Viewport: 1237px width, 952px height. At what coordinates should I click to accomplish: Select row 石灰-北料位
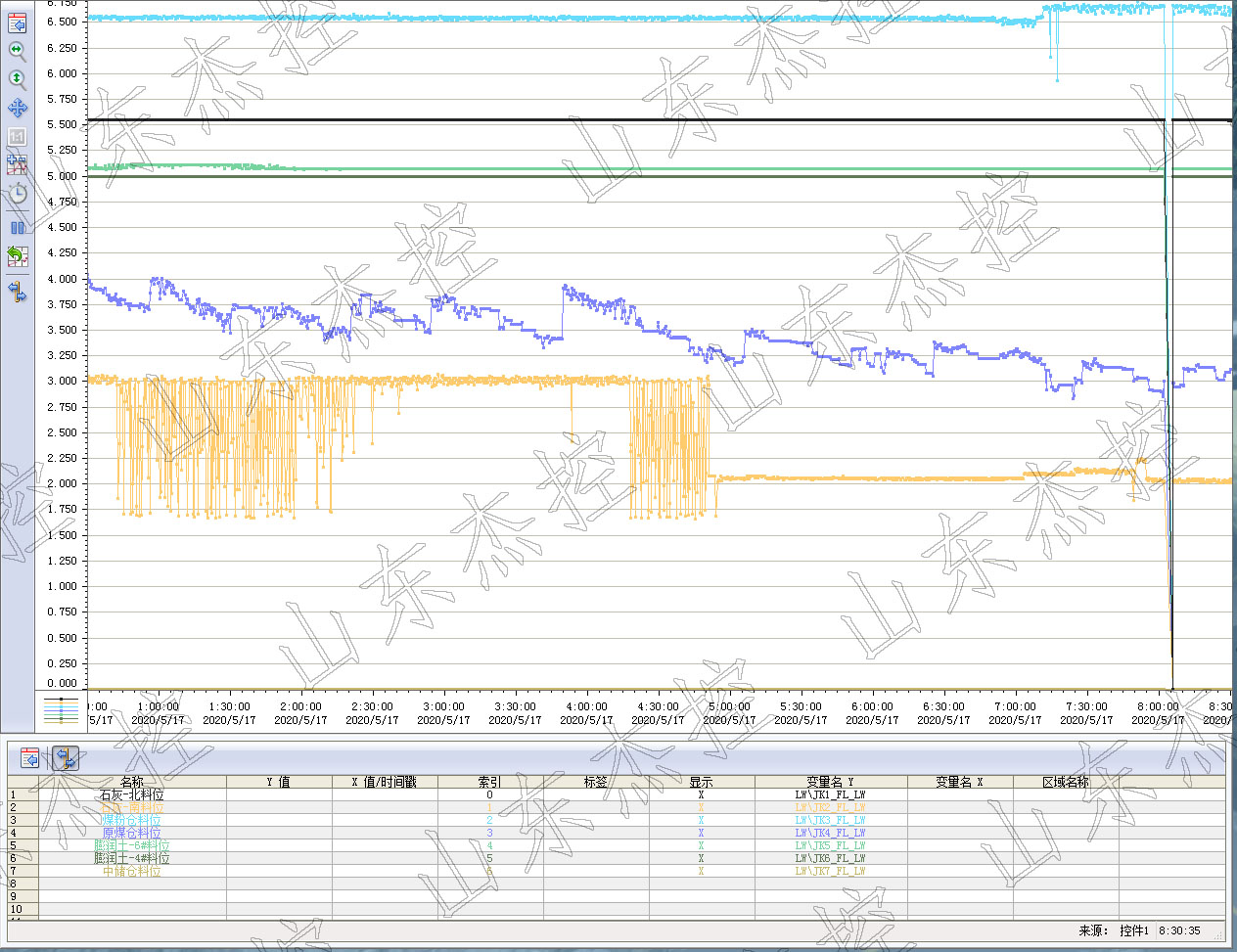click(x=132, y=794)
